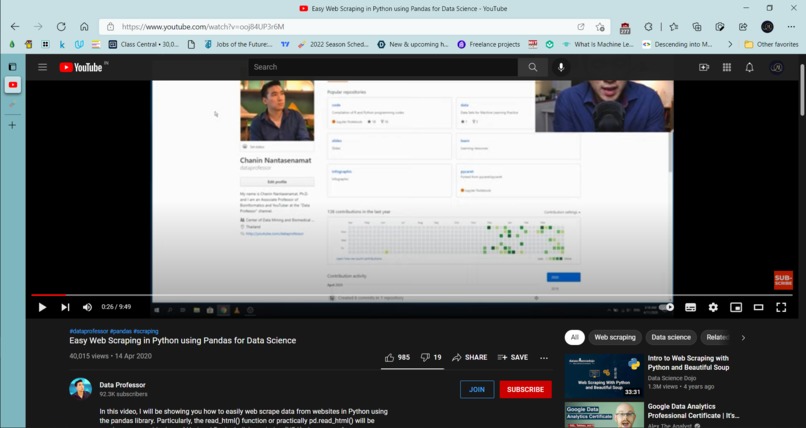
Task: Enable miniplayer mode
Action: (736, 307)
